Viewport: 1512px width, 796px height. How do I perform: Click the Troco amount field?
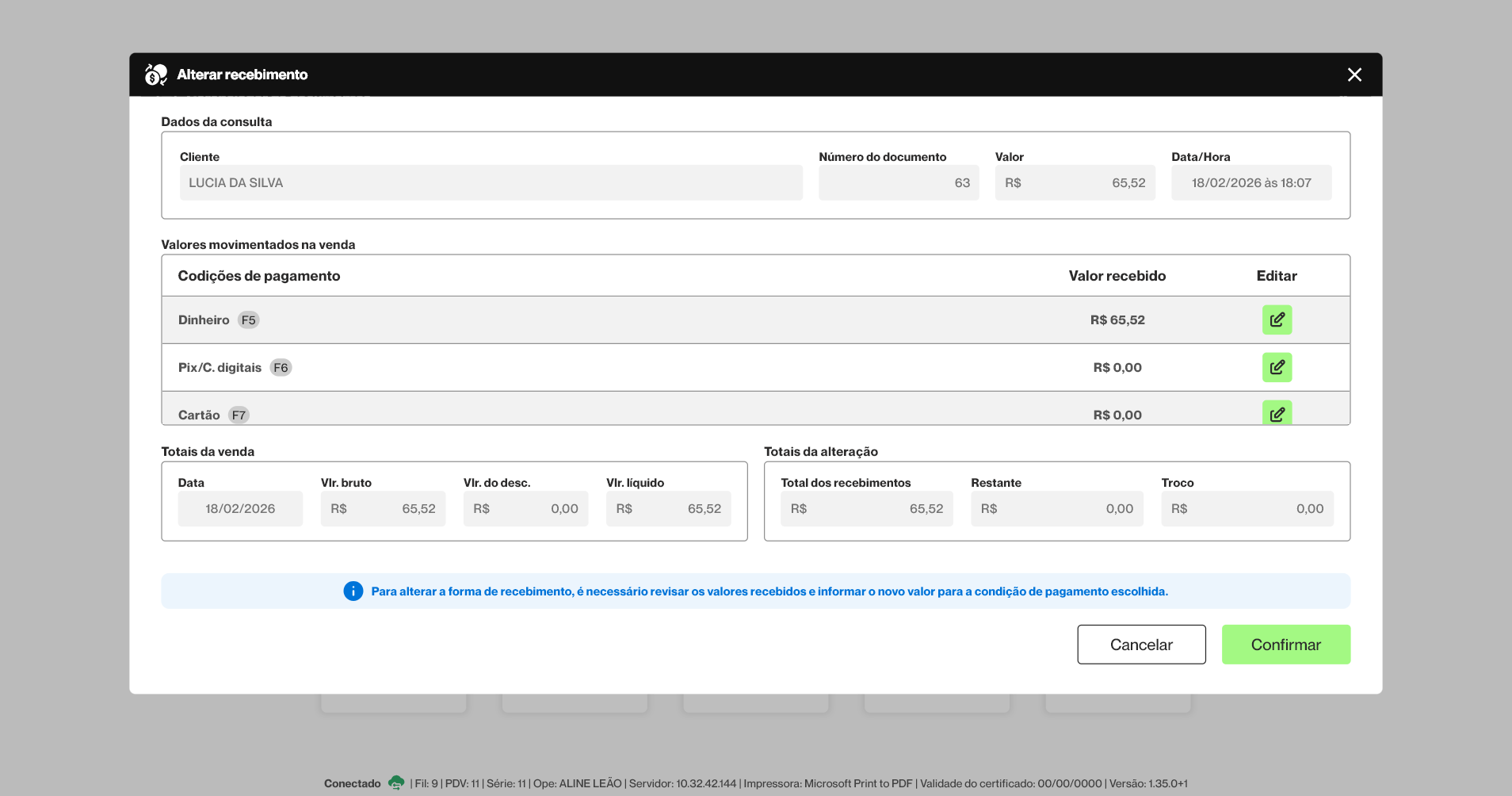(x=1247, y=509)
